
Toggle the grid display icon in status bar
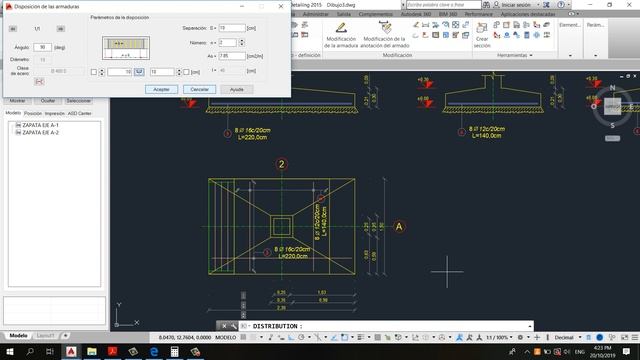[x=244, y=338]
